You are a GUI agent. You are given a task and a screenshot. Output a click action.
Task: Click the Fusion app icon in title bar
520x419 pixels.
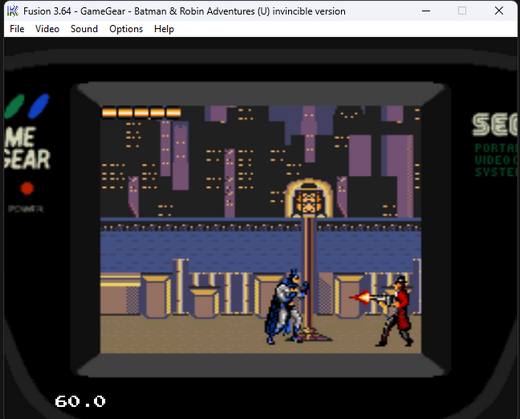[13, 11]
